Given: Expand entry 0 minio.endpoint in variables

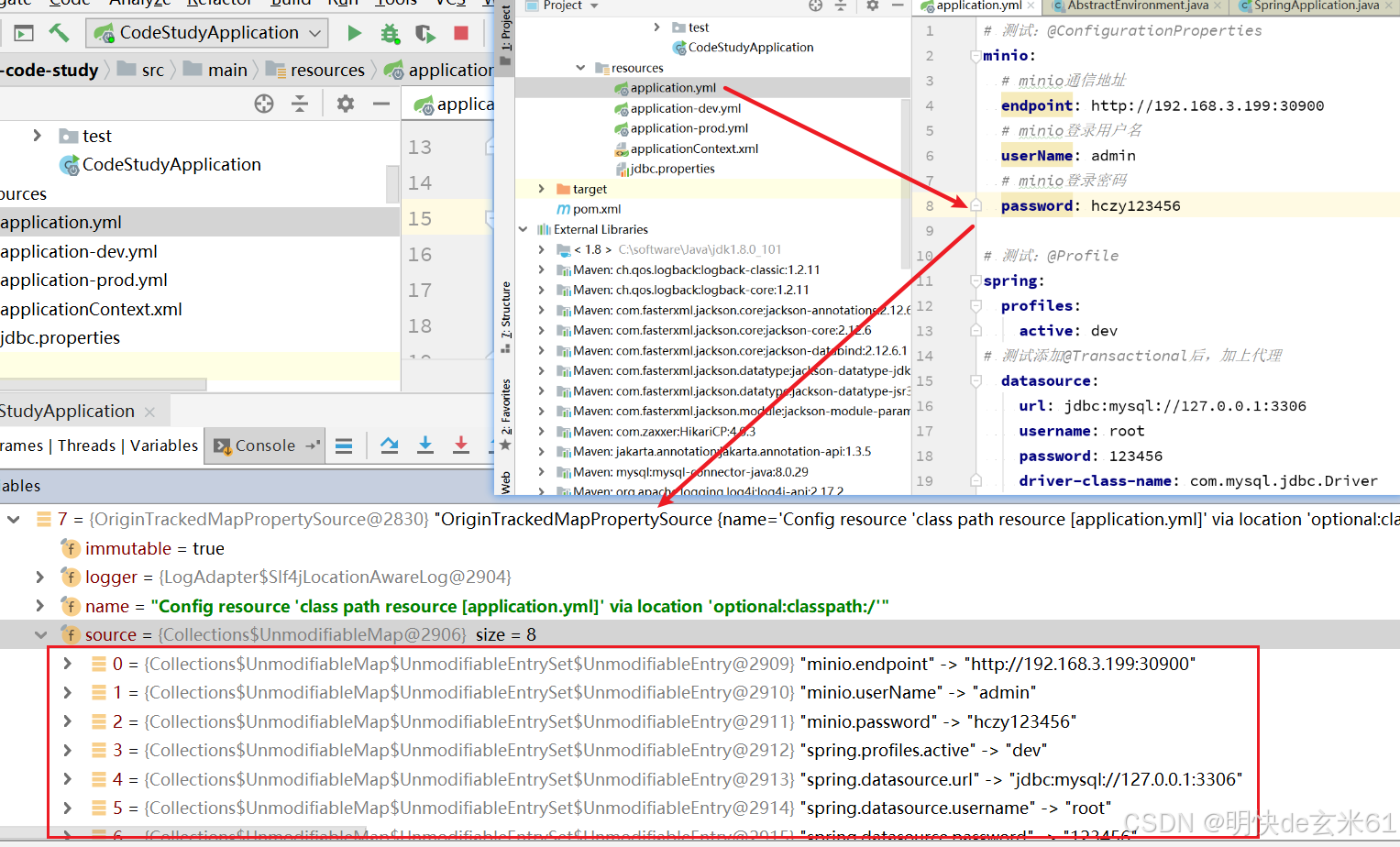Looking at the screenshot, I should [67, 664].
